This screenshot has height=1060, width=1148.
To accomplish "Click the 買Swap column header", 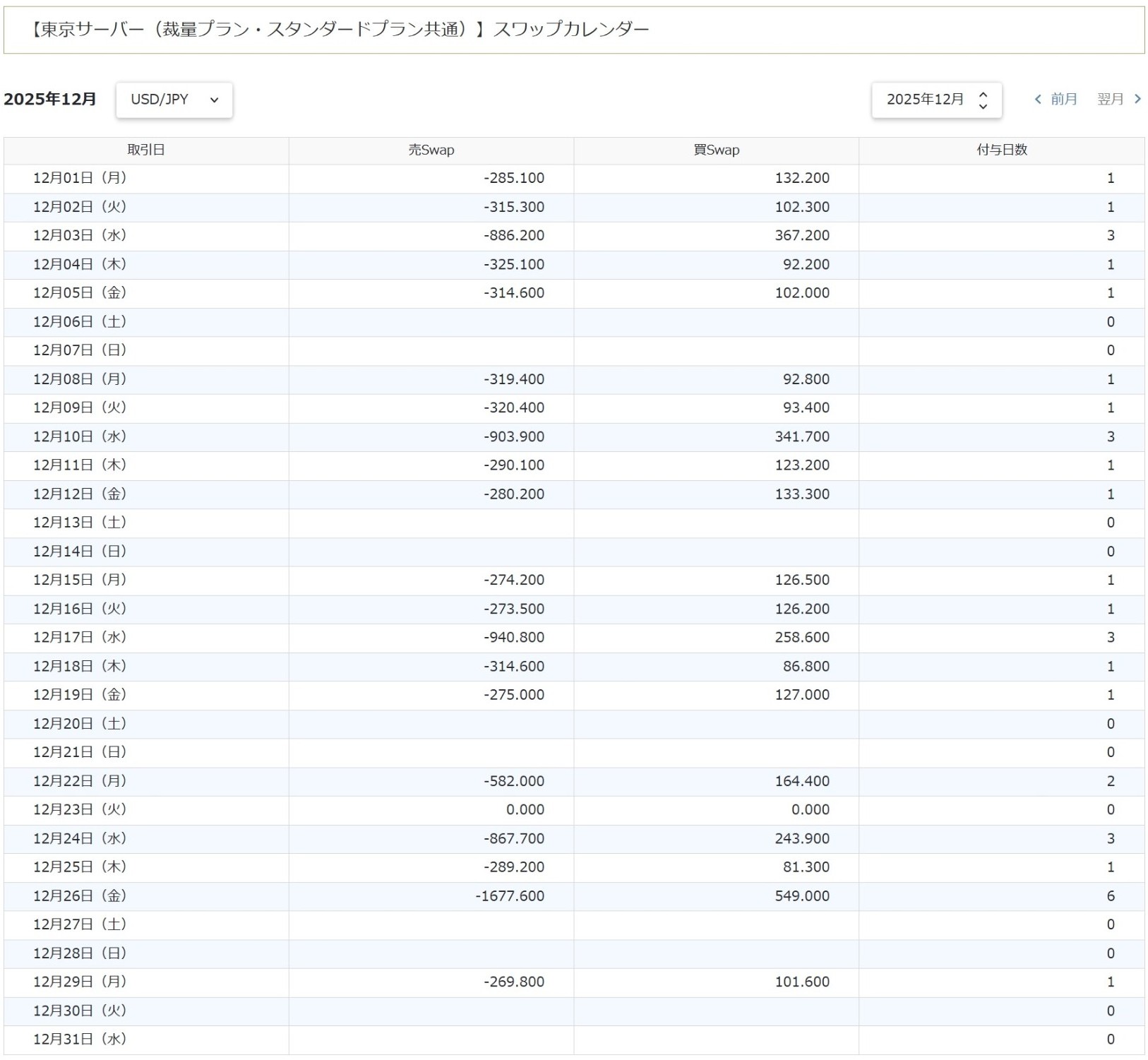I will [717, 150].
